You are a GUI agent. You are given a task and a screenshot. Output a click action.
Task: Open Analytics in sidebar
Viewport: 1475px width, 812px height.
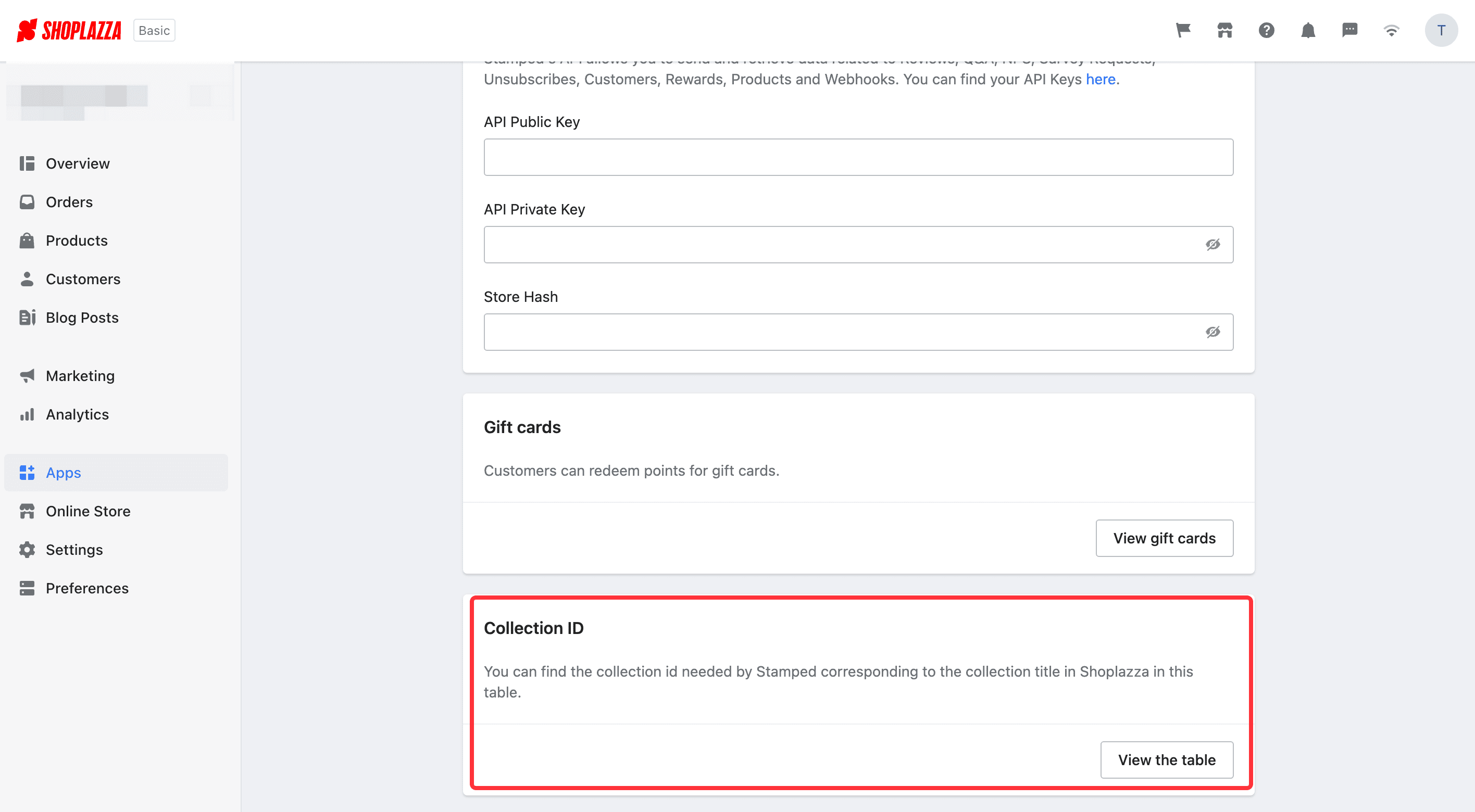tap(116, 414)
